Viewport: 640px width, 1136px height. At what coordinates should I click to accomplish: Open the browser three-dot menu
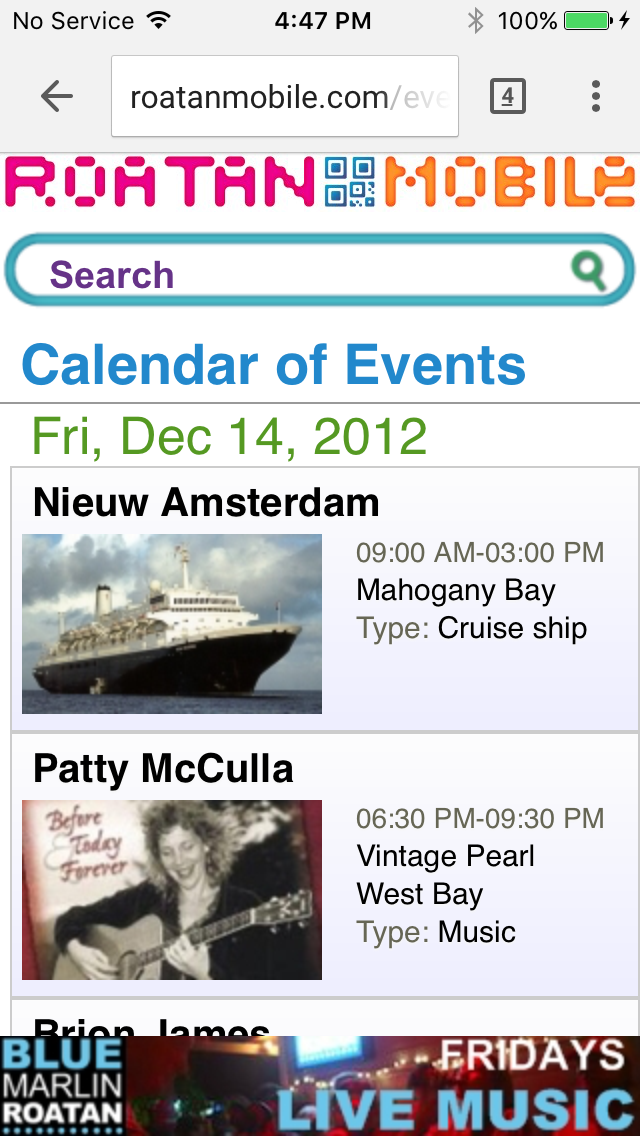coord(595,96)
